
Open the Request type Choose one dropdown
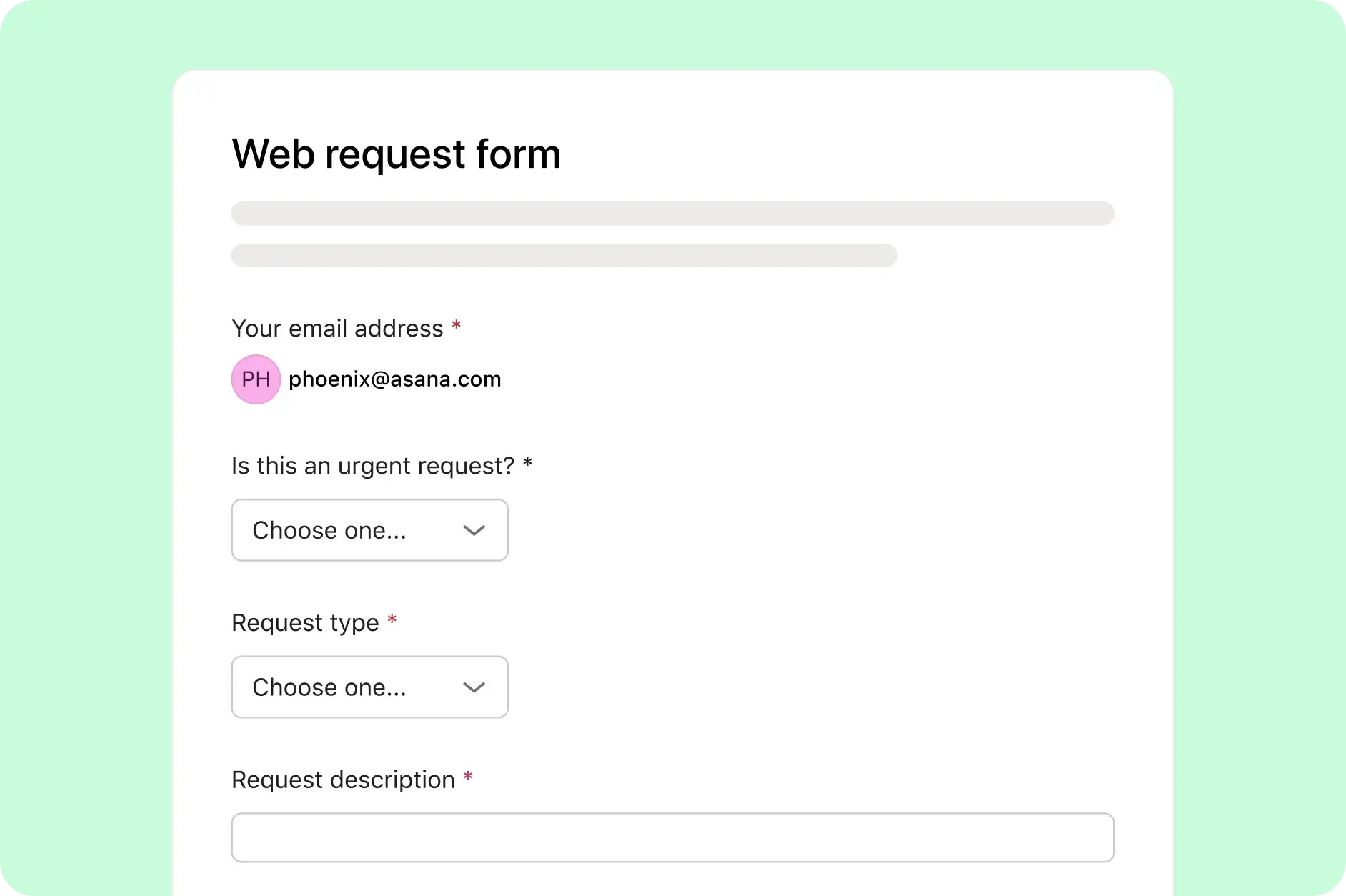pyautogui.click(x=369, y=687)
